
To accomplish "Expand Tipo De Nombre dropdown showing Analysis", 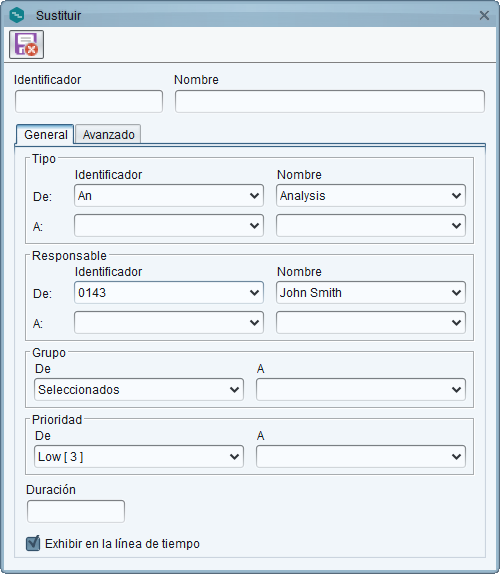I will pos(371,195).
